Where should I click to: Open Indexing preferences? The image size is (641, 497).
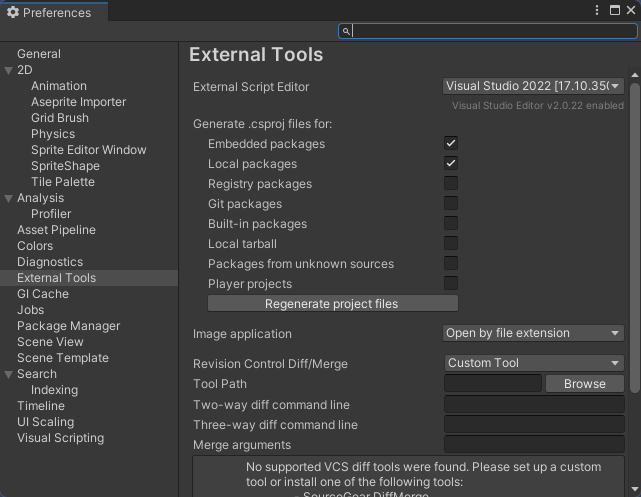click(x=54, y=390)
